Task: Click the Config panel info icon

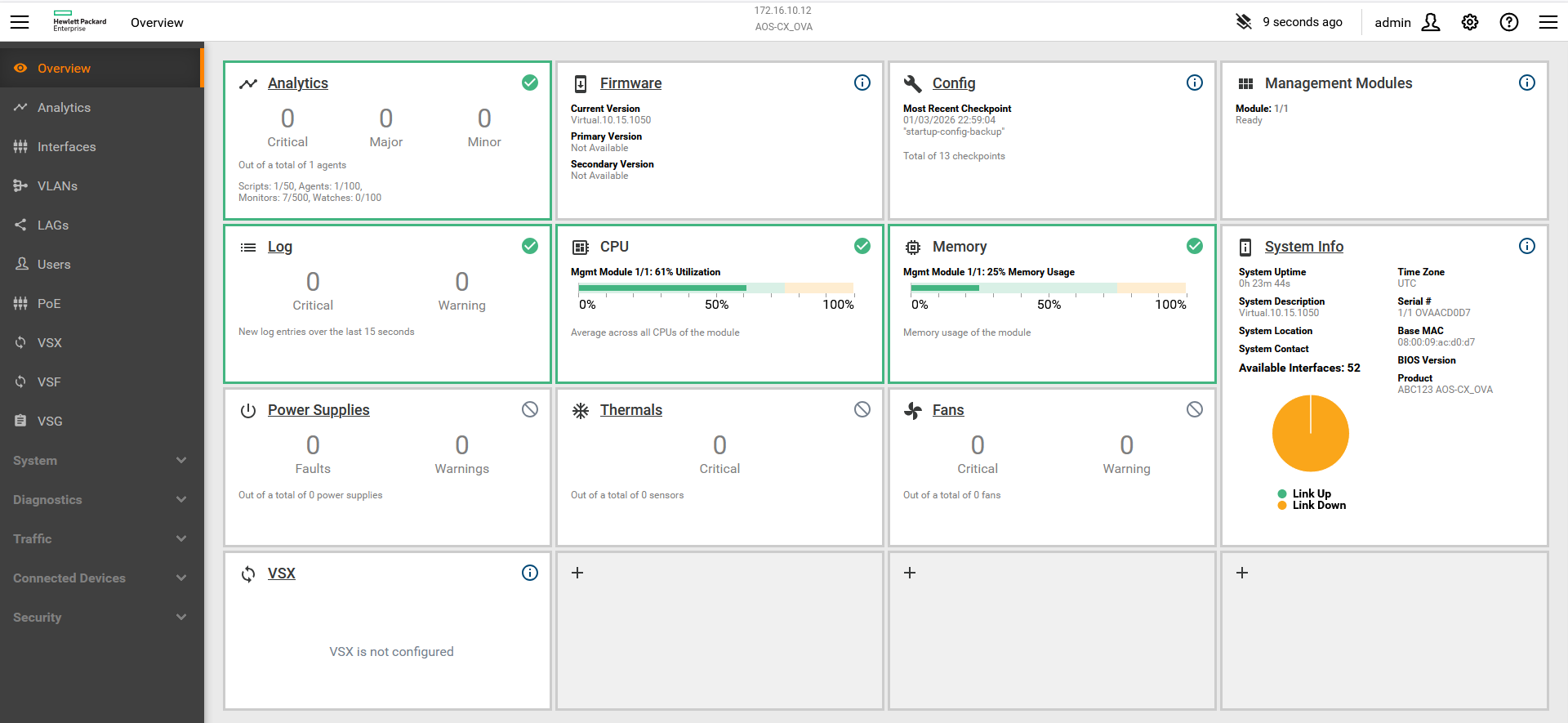Action: tap(1194, 83)
